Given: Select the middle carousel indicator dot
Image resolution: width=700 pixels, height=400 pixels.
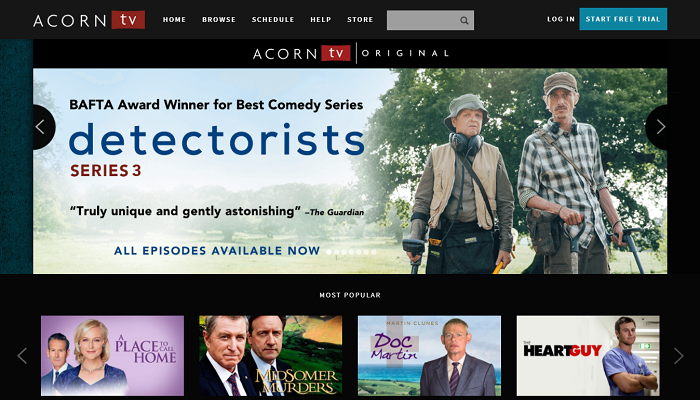Looking at the screenshot, I should (x=351, y=252).
